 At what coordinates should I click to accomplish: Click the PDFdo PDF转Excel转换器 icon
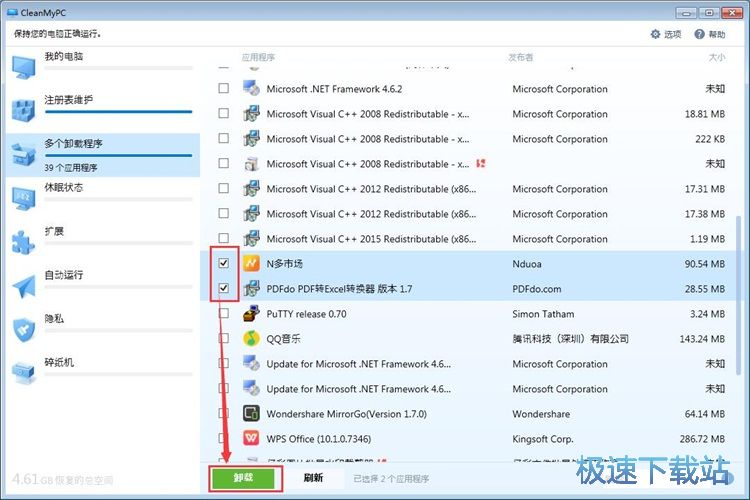(252, 288)
